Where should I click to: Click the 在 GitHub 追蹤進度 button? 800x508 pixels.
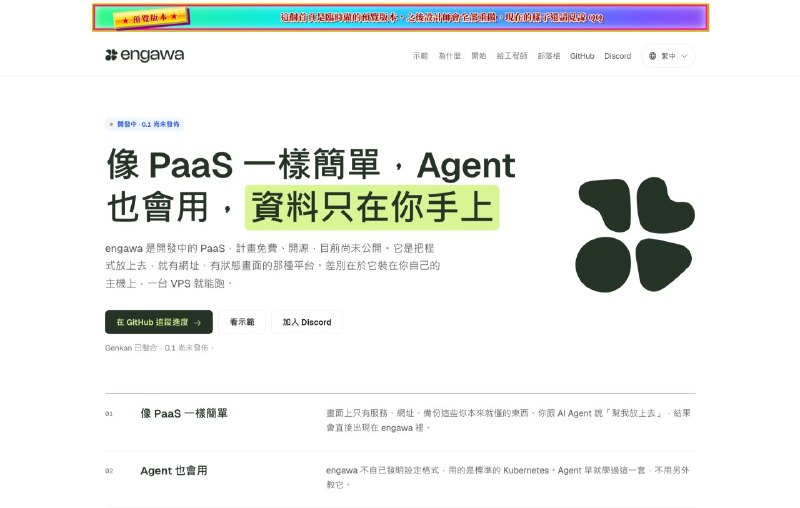pos(159,322)
